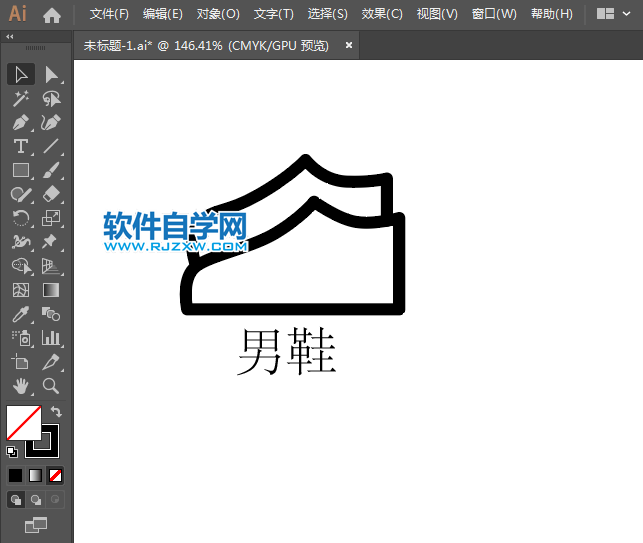Open the 编辑(E) menu
The height and width of the screenshot is (543, 643).
pyautogui.click(x=162, y=14)
